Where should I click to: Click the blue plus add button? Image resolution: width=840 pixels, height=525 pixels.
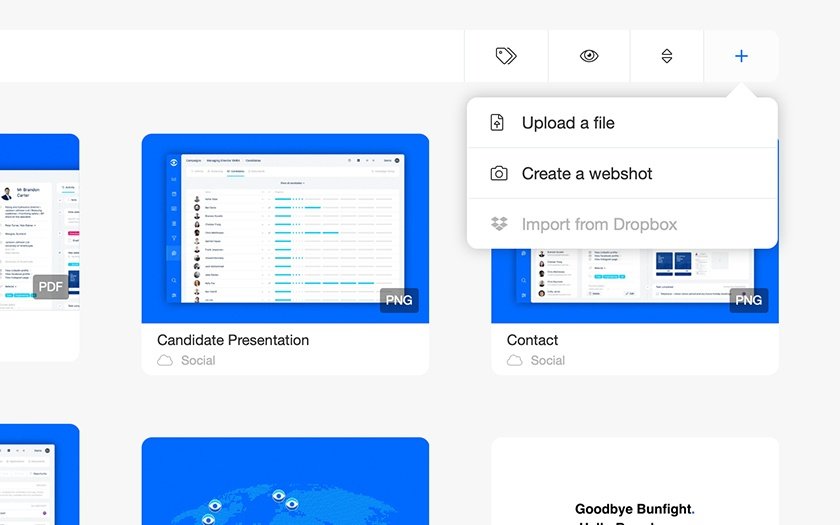[741, 56]
